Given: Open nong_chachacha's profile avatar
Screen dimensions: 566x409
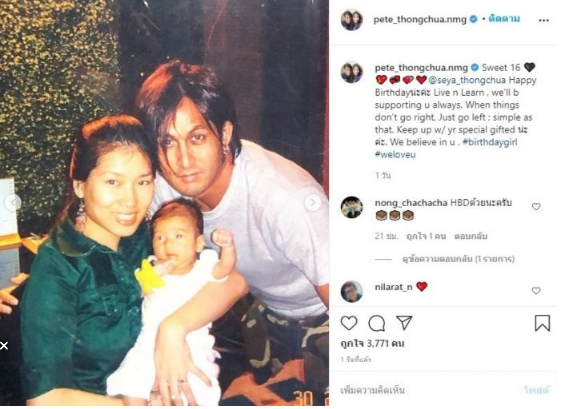Looking at the screenshot, I should pyautogui.click(x=352, y=207).
